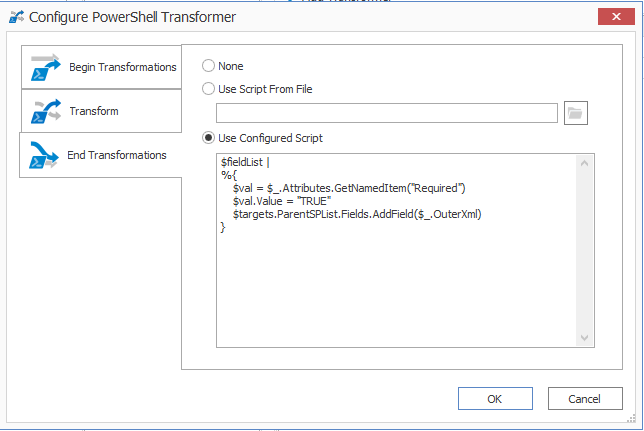Select Use Configured Script radio button
Screen dimensions: 644x431
pos(208,138)
